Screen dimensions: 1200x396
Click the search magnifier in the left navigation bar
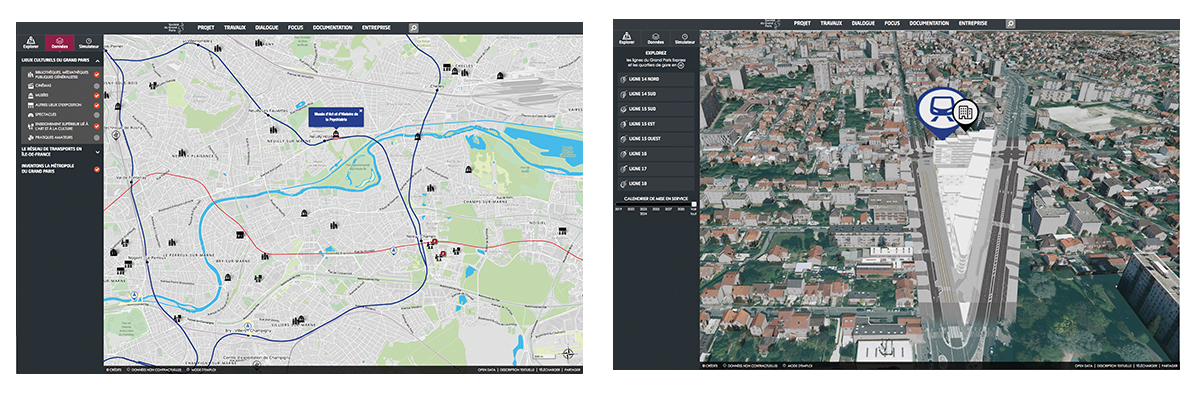(414, 28)
